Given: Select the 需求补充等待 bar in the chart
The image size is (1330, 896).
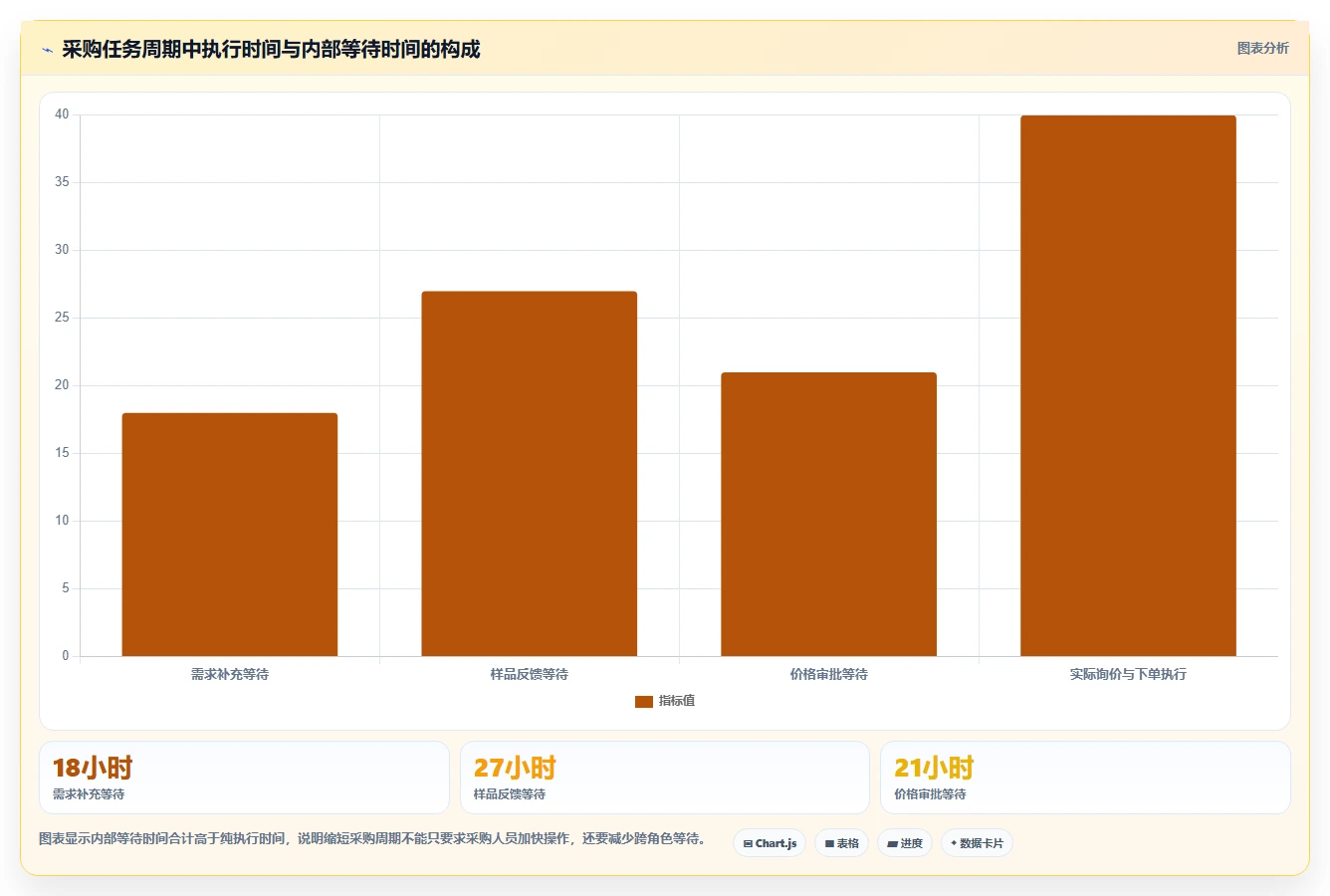Looking at the screenshot, I should [x=230, y=535].
